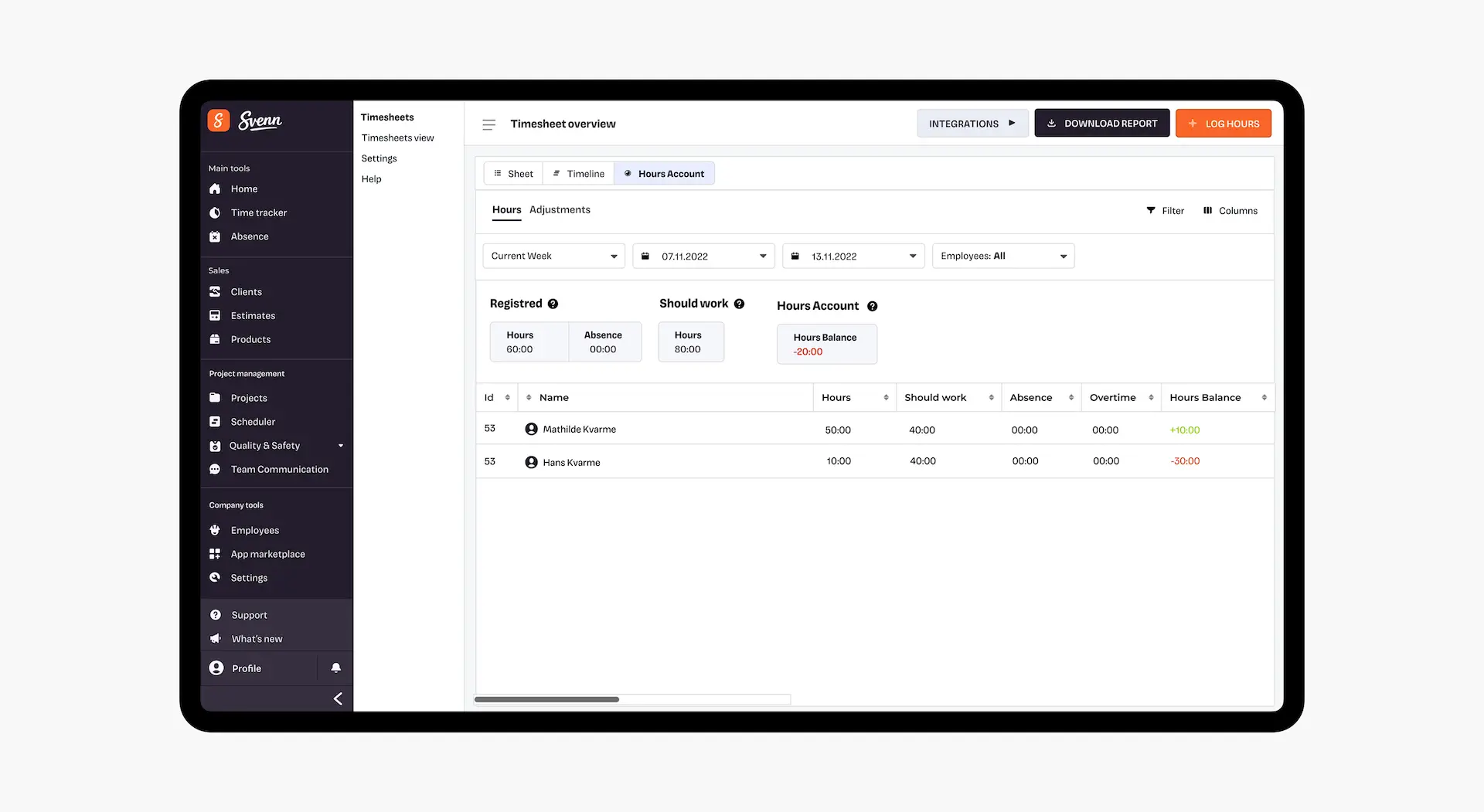Click the Download Report button
This screenshot has width=1484, height=812.
pyautogui.click(x=1101, y=124)
